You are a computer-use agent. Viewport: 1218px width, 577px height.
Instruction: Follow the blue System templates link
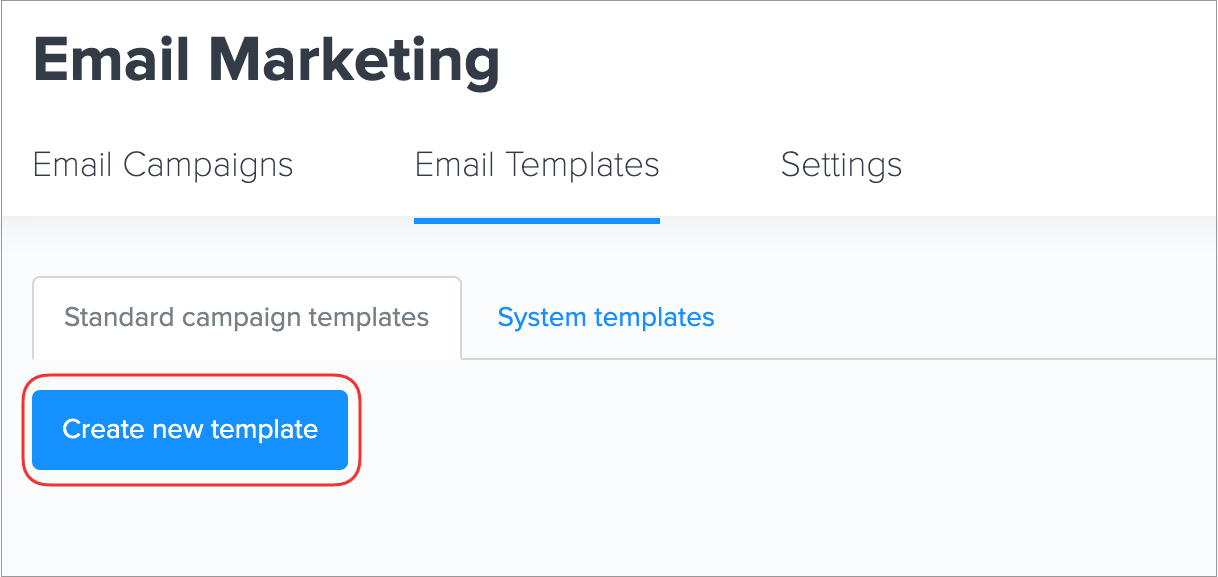606,318
